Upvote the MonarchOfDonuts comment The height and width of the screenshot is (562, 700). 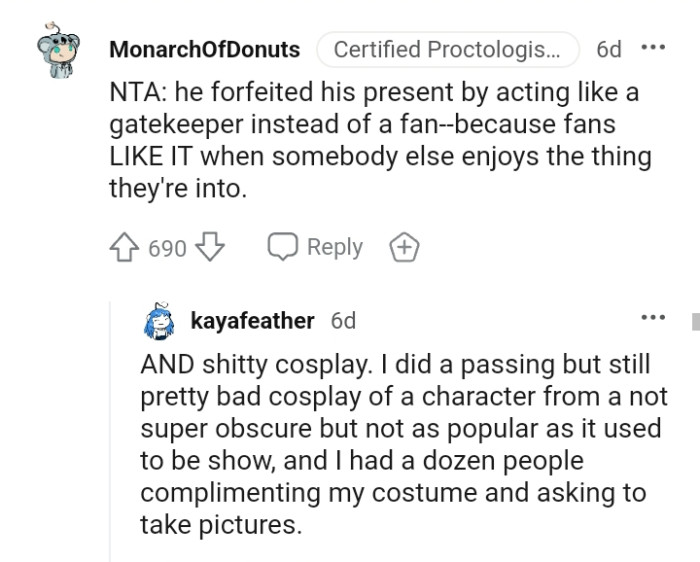(x=126, y=248)
